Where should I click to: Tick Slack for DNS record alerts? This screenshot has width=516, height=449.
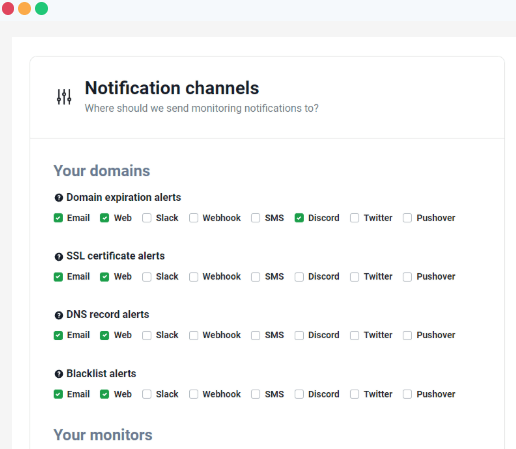pos(147,335)
